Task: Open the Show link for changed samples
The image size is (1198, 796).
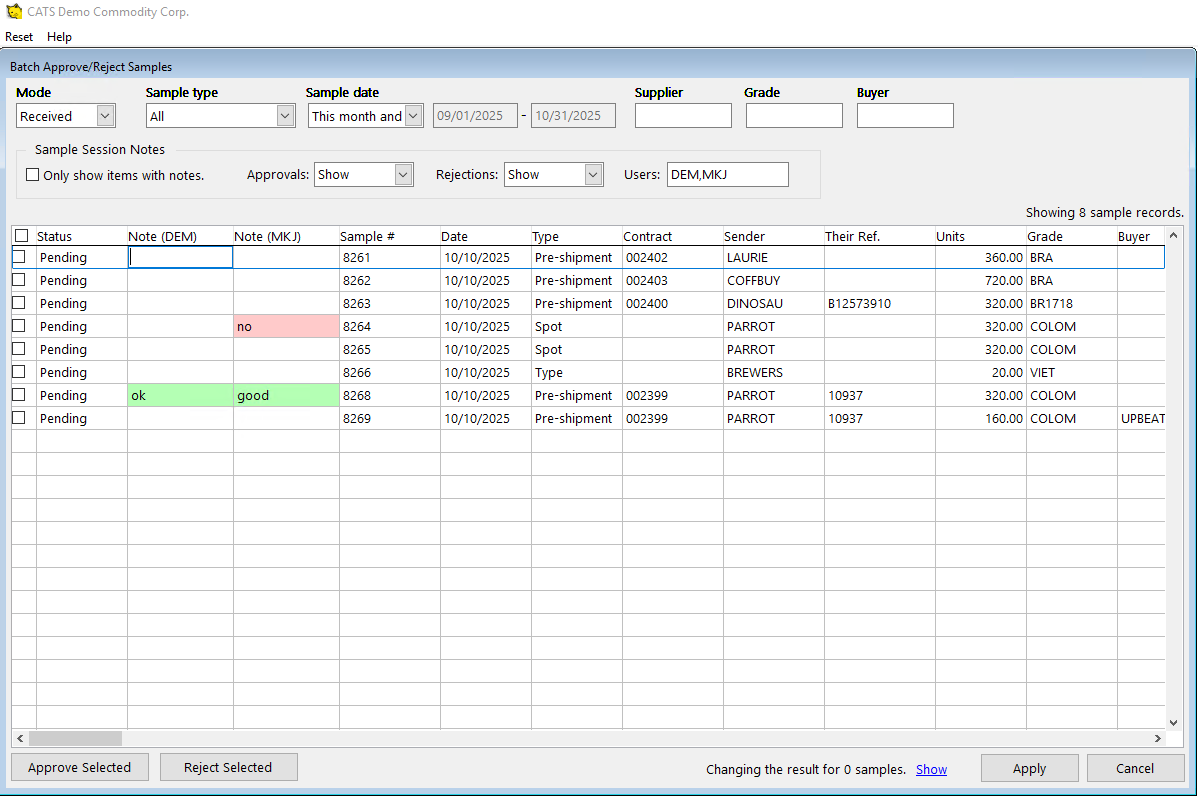Action: (931, 769)
